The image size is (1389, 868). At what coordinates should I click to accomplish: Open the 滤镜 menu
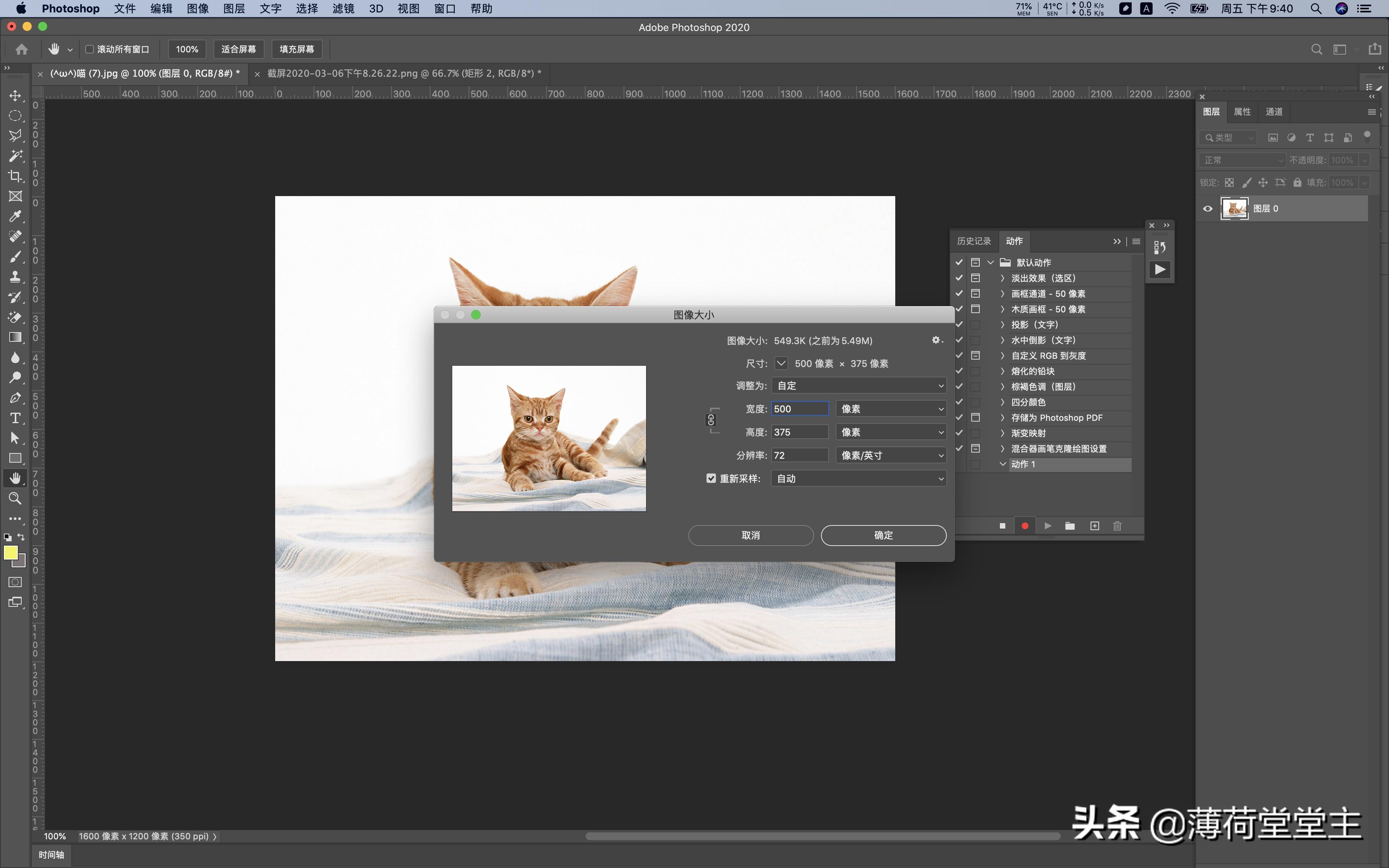pos(343,9)
